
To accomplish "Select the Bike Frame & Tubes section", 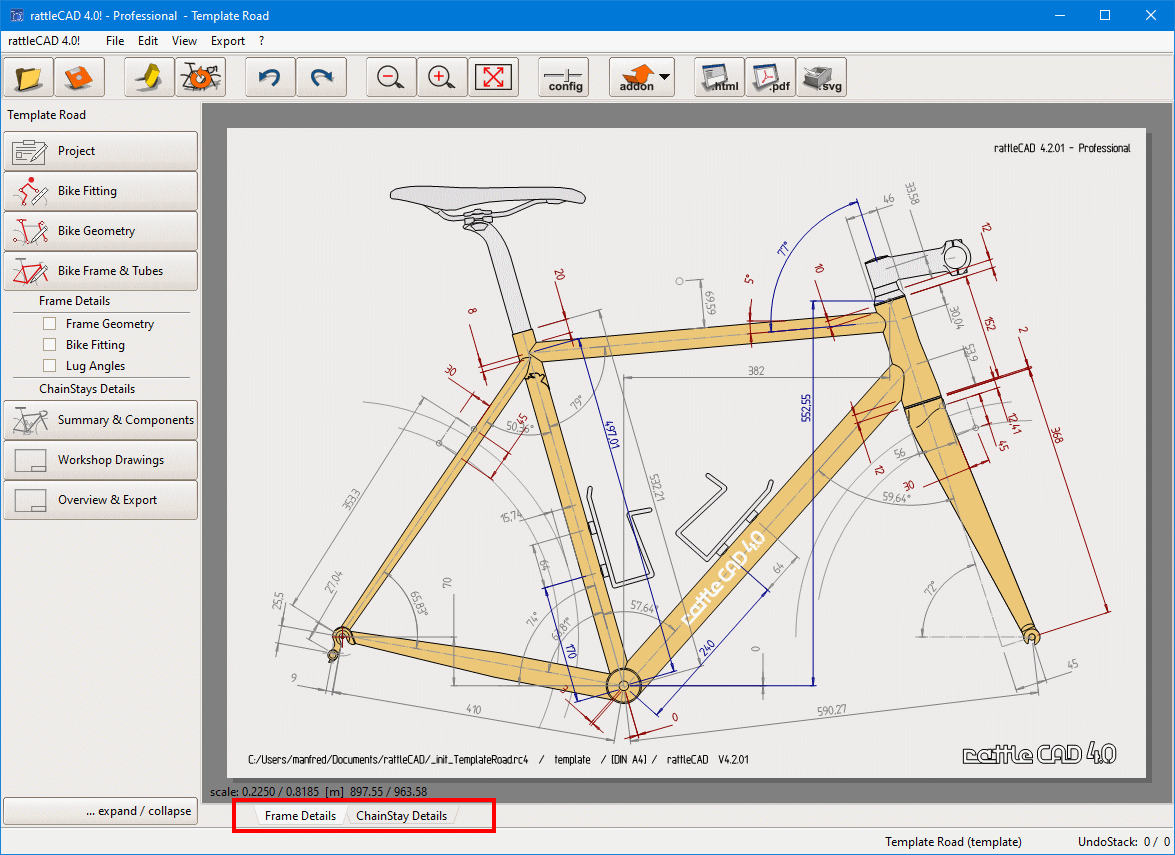I will pyautogui.click(x=100, y=271).
